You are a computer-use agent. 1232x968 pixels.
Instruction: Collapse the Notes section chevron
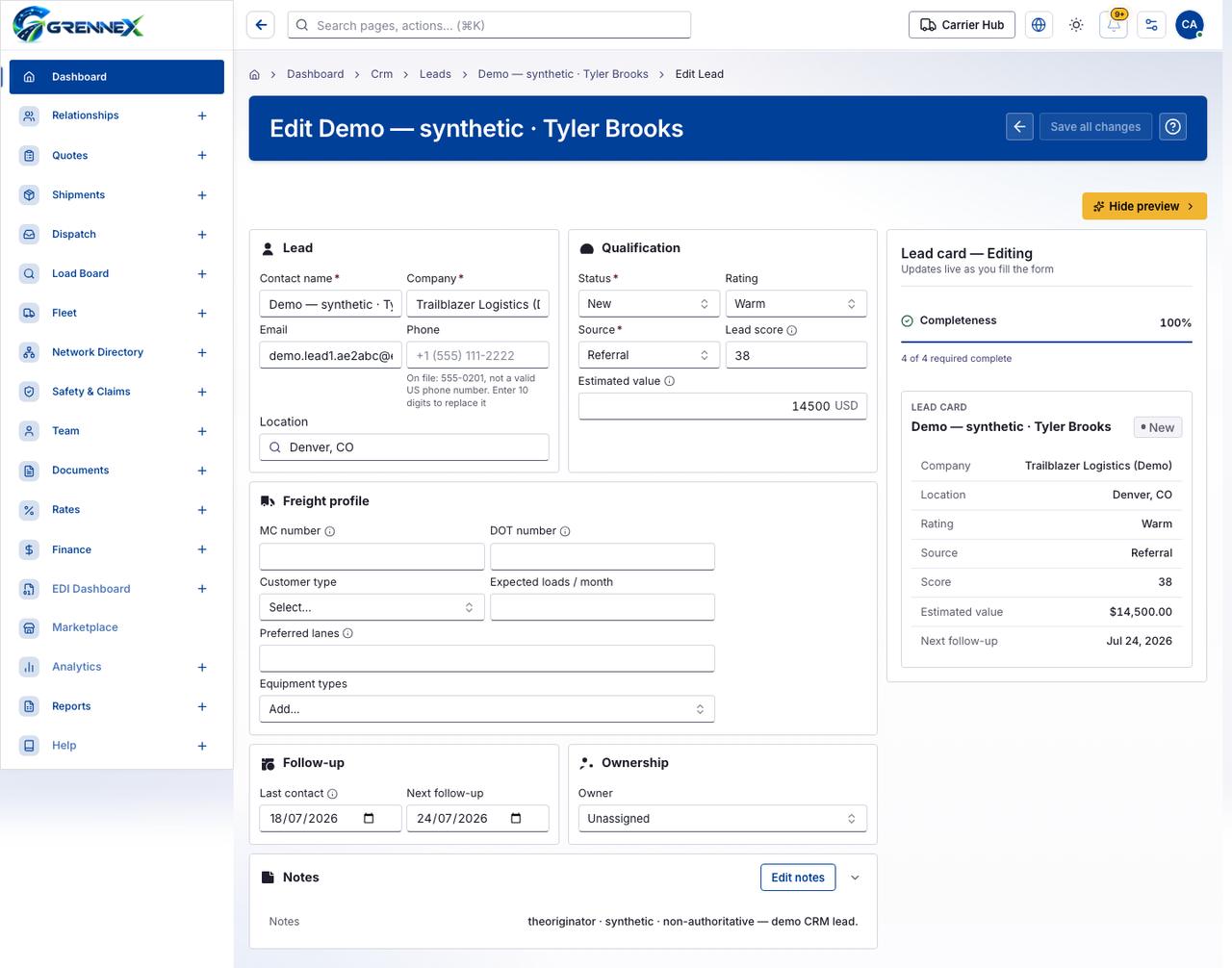point(855,878)
